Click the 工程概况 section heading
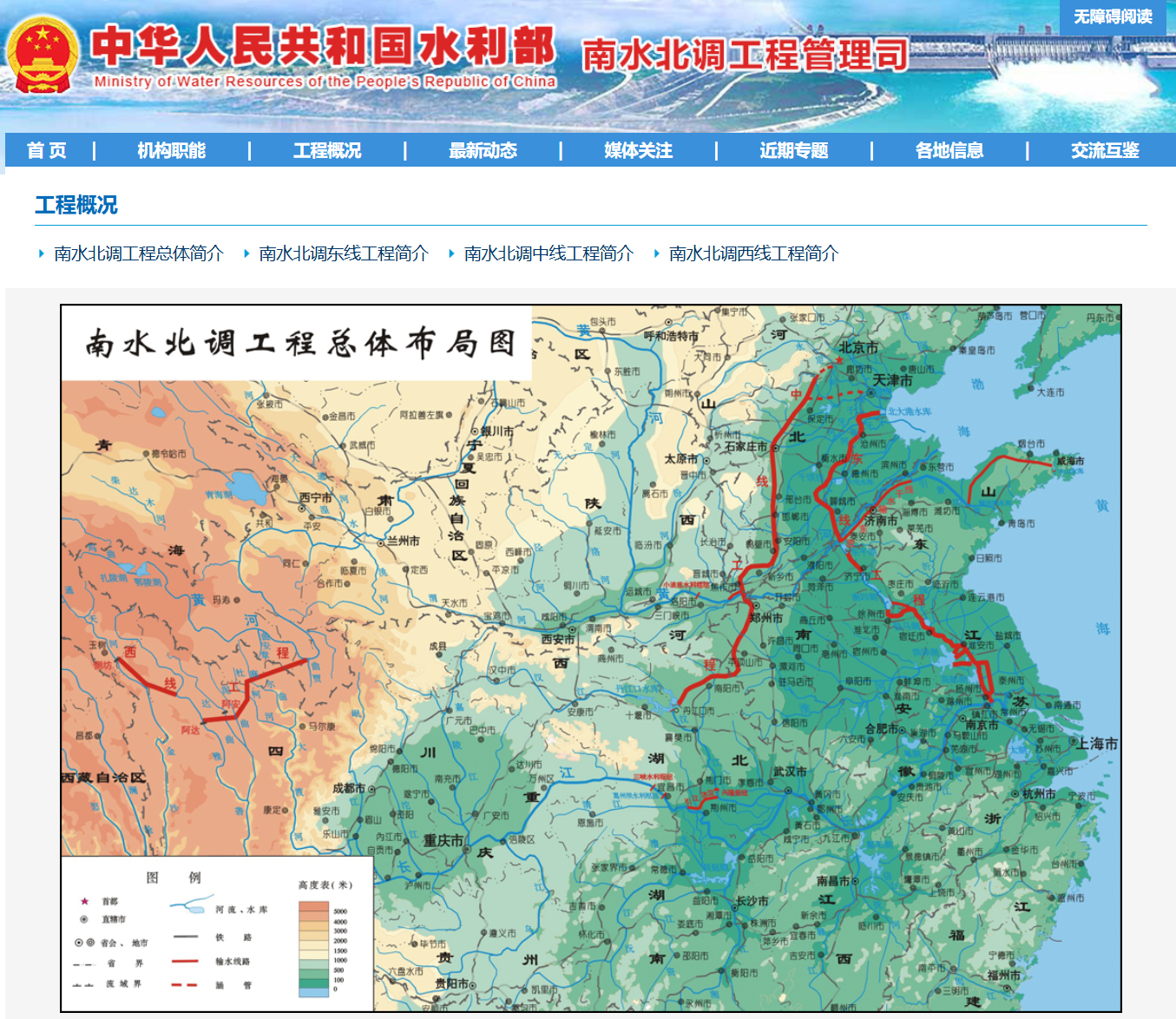 pyautogui.click(x=76, y=205)
